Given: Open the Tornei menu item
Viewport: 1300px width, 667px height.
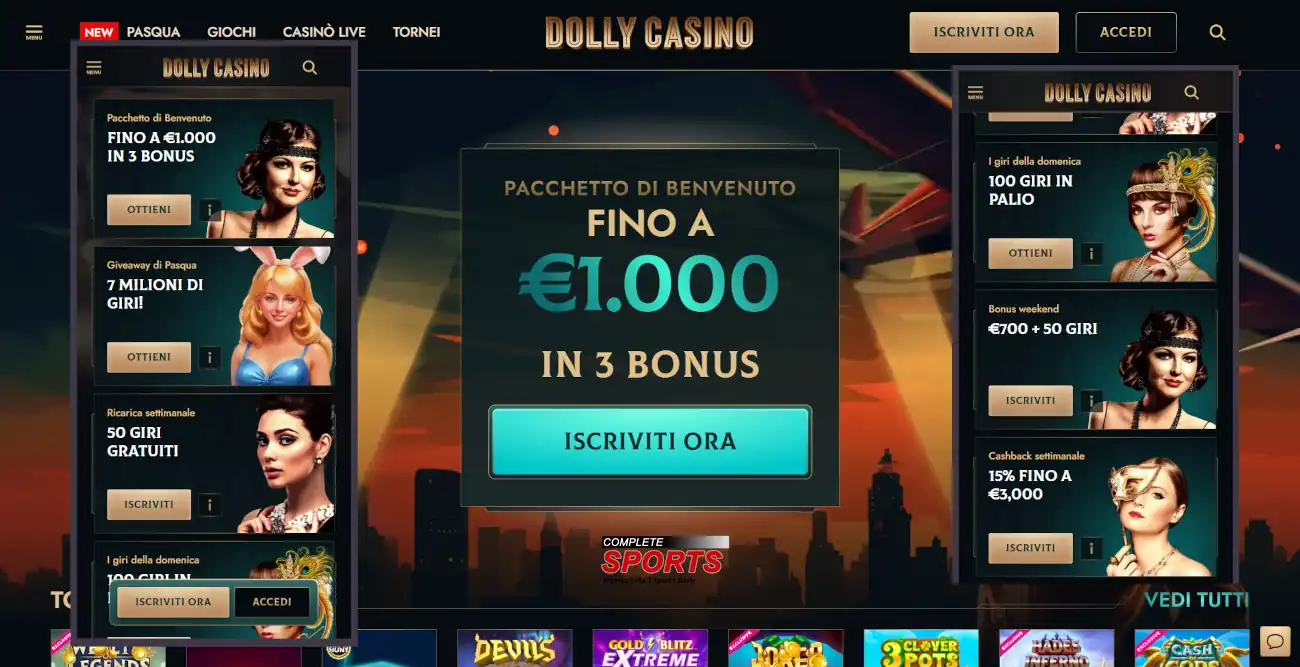Looking at the screenshot, I should 416,32.
